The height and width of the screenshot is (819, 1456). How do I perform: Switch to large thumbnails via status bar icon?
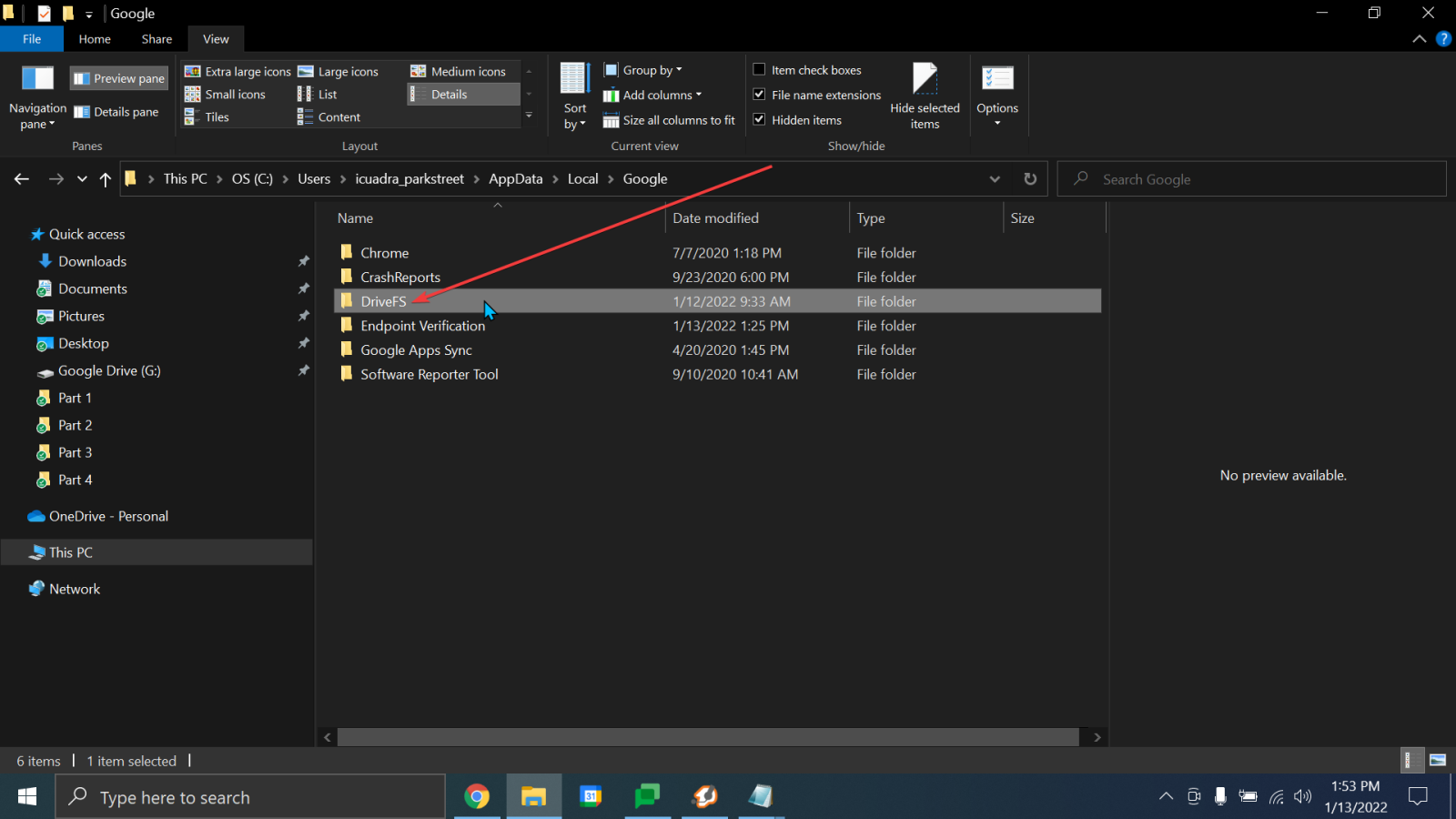pos(1438,761)
